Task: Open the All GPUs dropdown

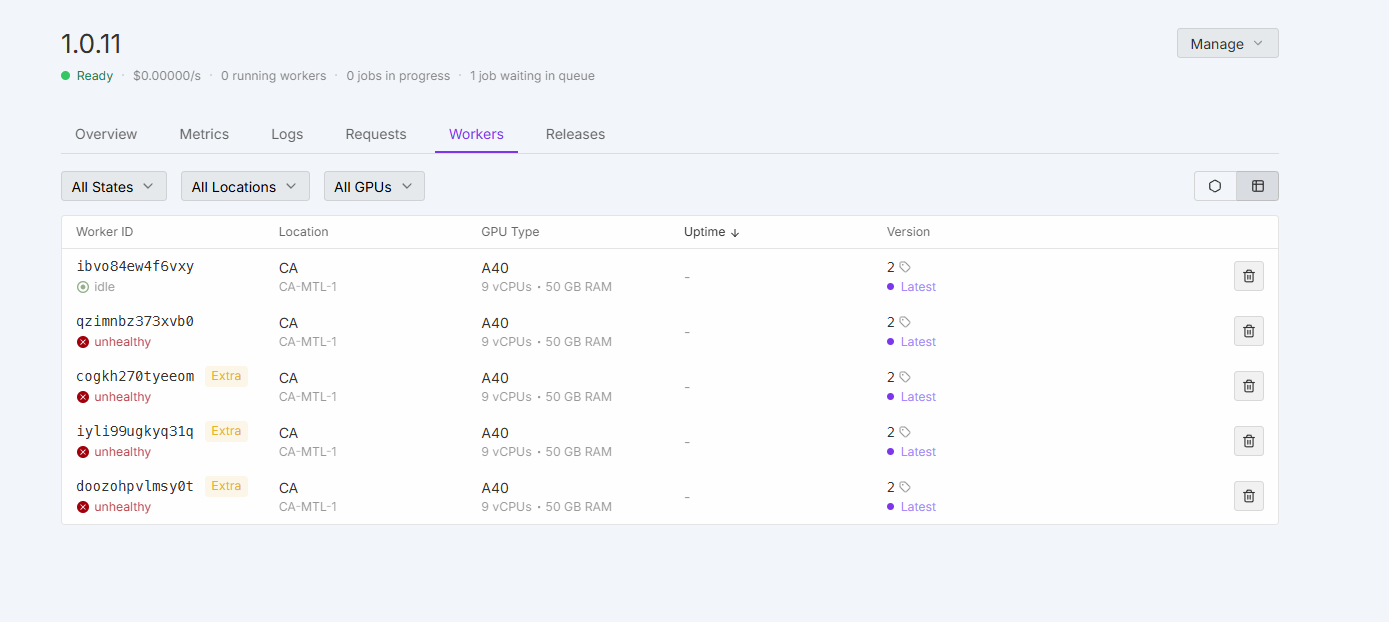Action: click(x=373, y=186)
